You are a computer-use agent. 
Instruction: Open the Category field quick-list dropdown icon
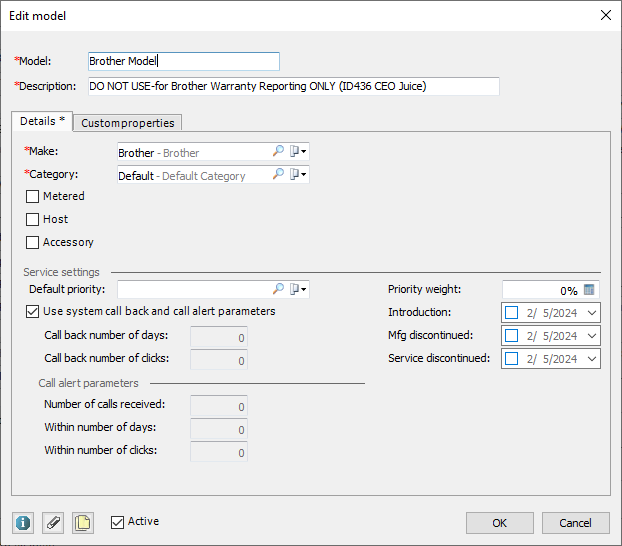tap(298, 174)
